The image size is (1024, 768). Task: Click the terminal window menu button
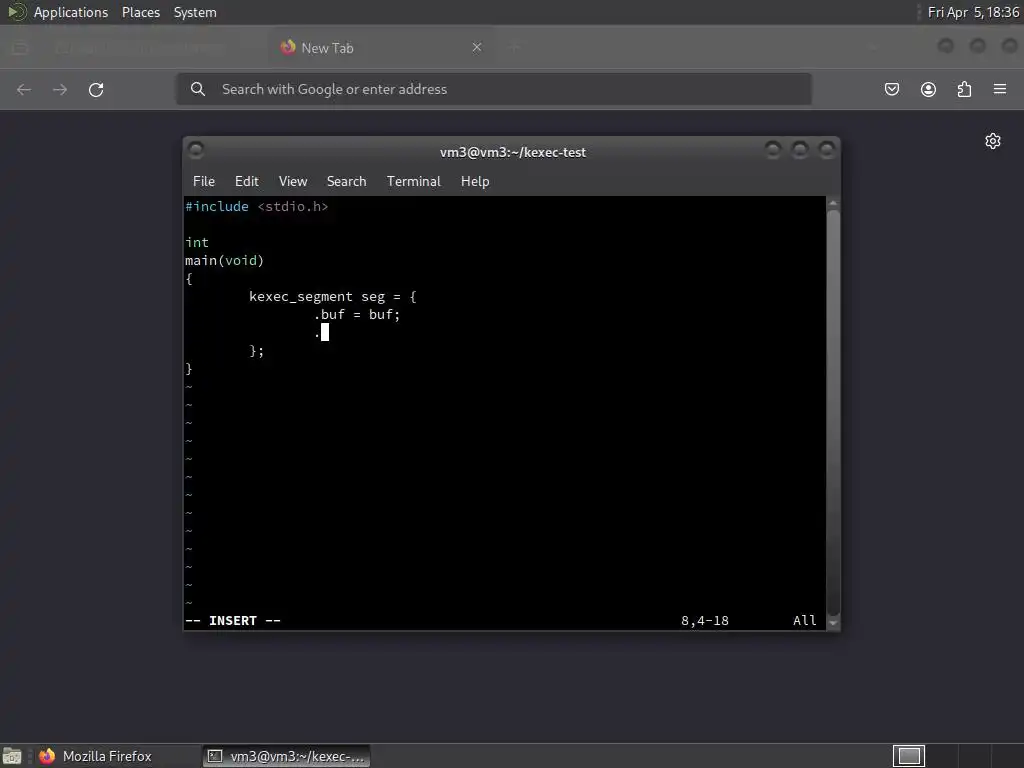[x=196, y=150]
